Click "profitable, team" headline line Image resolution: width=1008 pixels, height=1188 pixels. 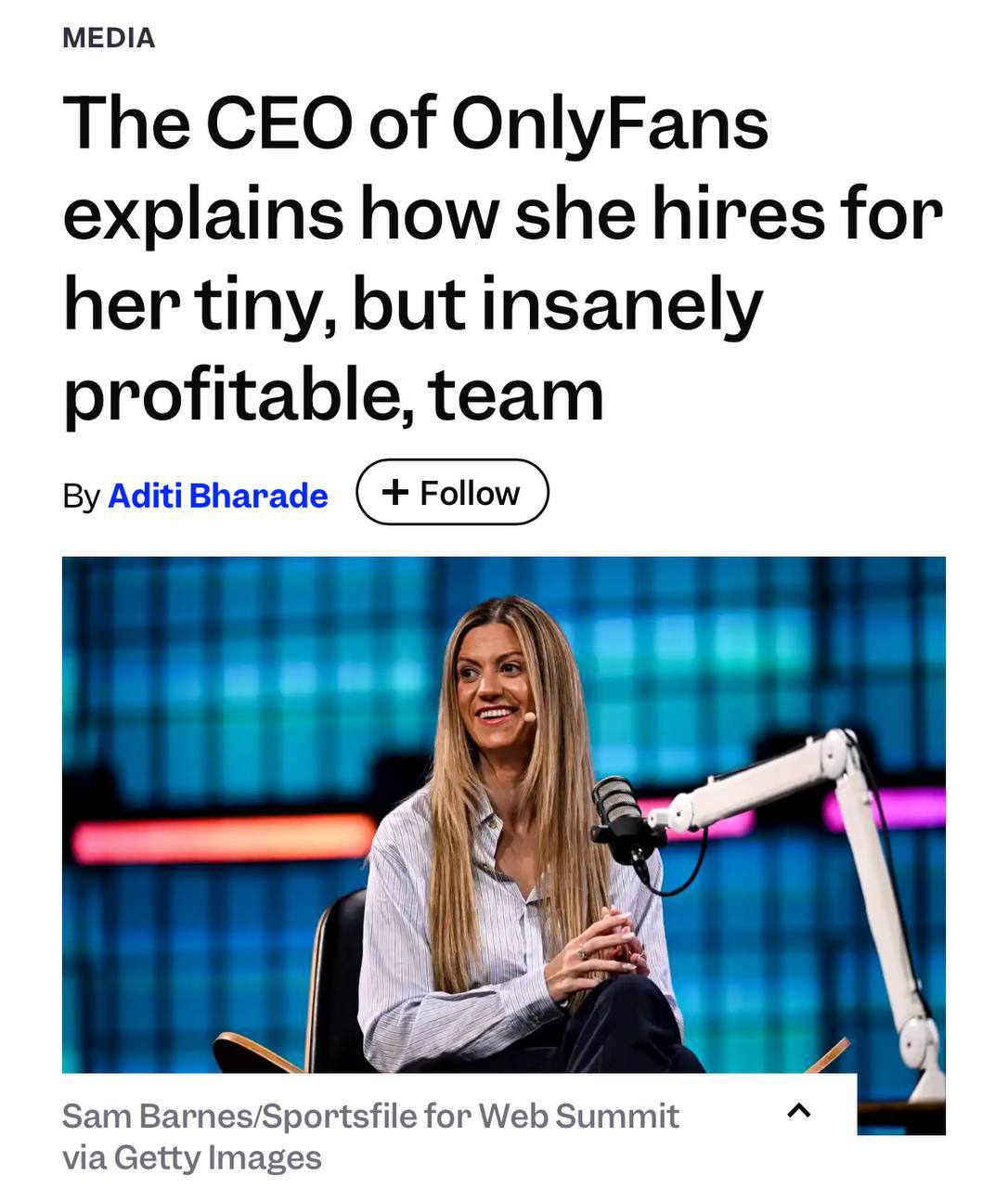pos(332,394)
